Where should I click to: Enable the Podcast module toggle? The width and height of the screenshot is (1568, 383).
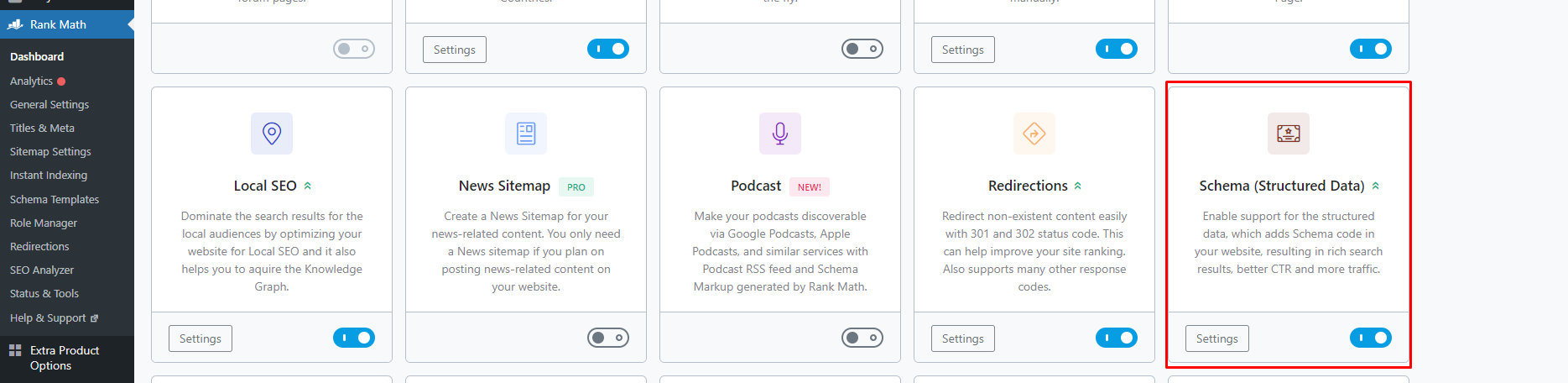click(862, 338)
